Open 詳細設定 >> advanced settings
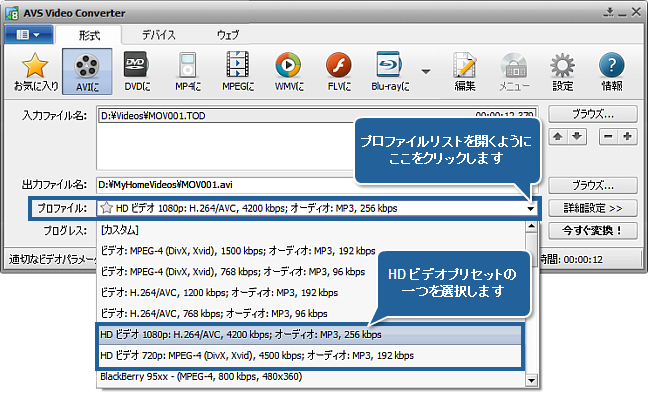648x395 pixels. click(x=593, y=208)
